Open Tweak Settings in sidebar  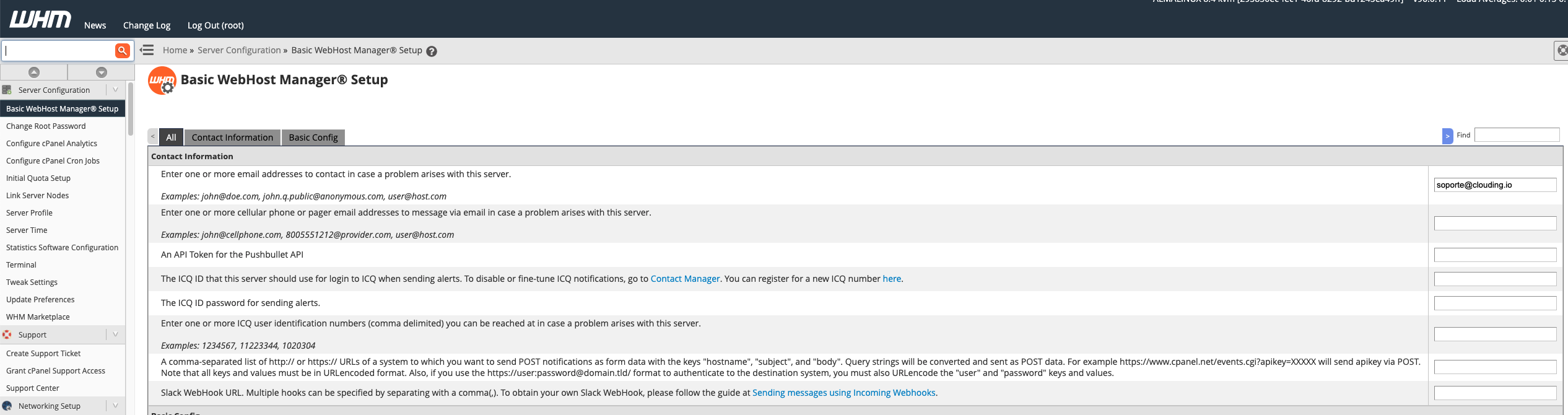click(x=32, y=282)
